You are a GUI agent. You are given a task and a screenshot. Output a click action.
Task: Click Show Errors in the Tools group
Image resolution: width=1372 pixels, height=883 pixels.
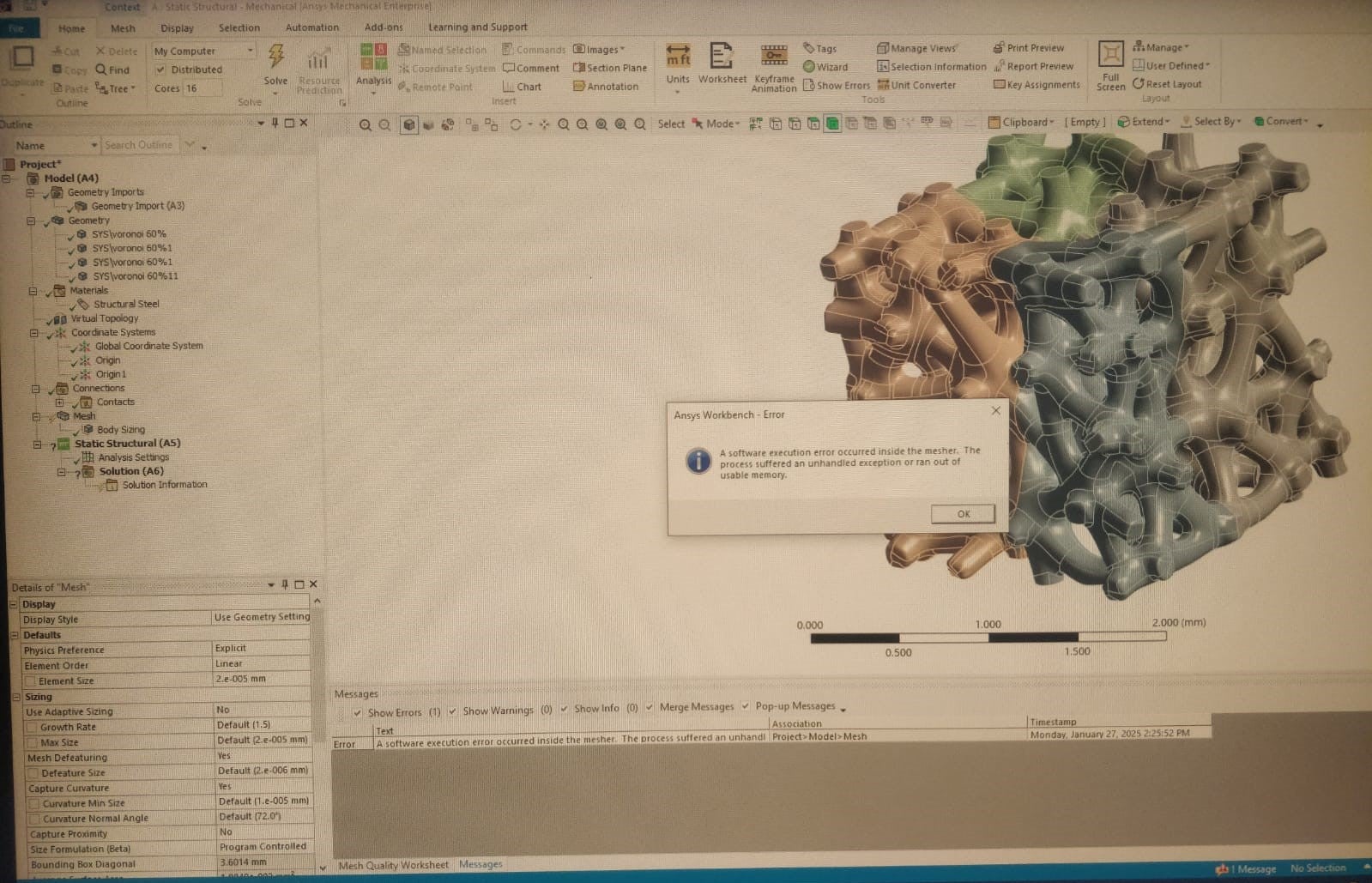[837, 86]
